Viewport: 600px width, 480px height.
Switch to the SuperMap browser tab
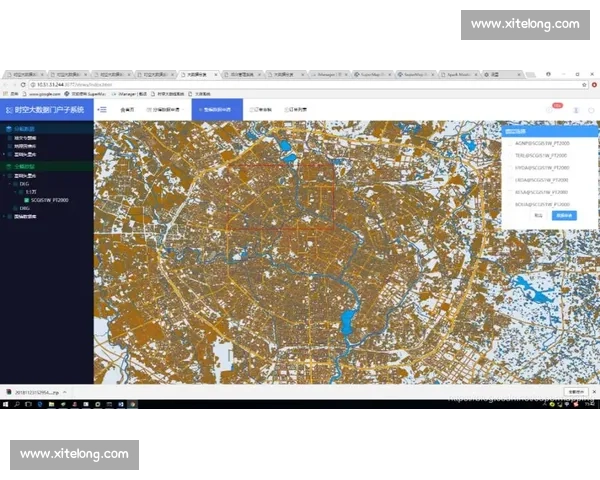click(375, 74)
